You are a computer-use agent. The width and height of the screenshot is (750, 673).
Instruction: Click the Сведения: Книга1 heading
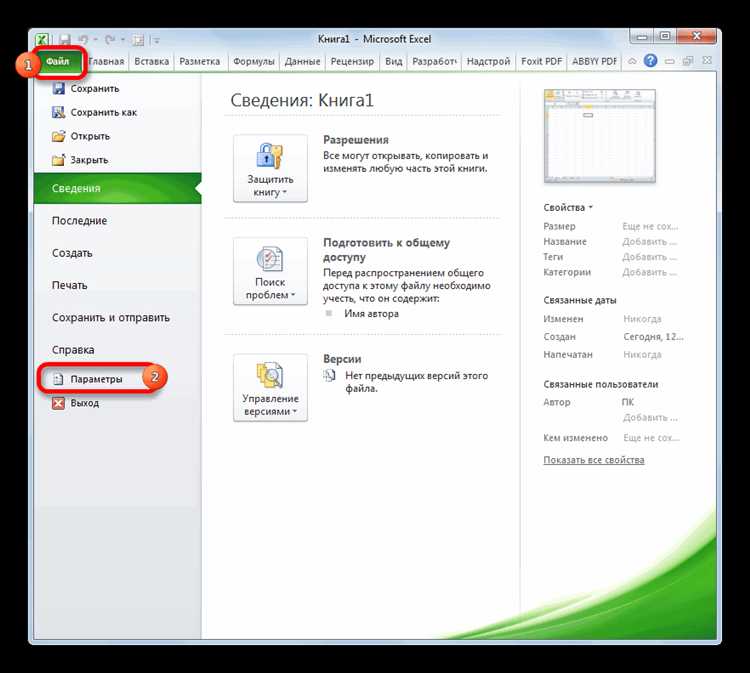coord(302,100)
